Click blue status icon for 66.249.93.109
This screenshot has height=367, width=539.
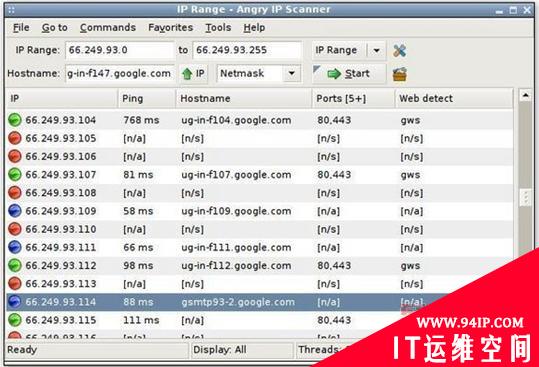(15, 211)
